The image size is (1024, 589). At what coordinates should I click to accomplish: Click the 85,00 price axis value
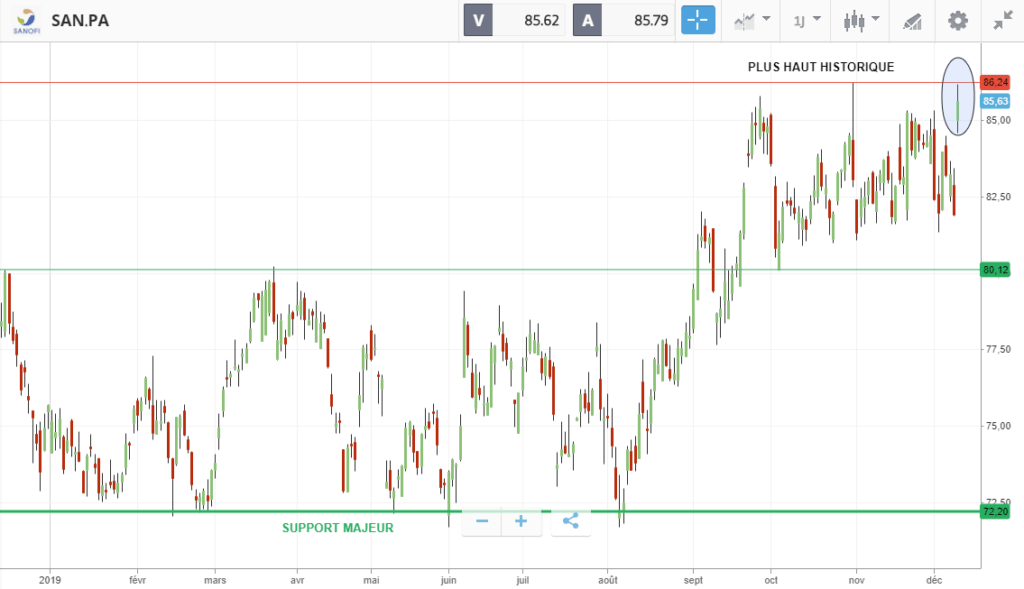[999, 120]
